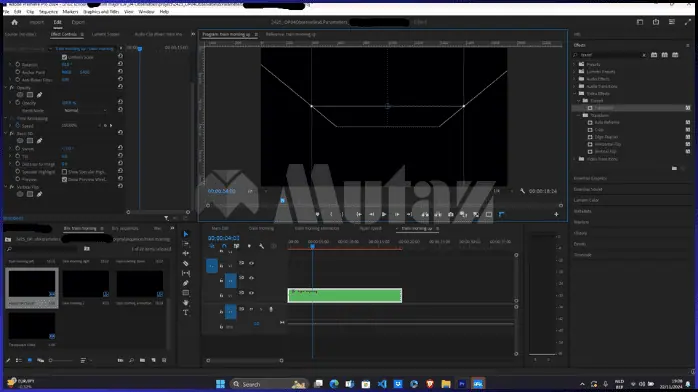Open the Lumetri Color panel
This screenshot has height=392, width=698.
point(586,200)
